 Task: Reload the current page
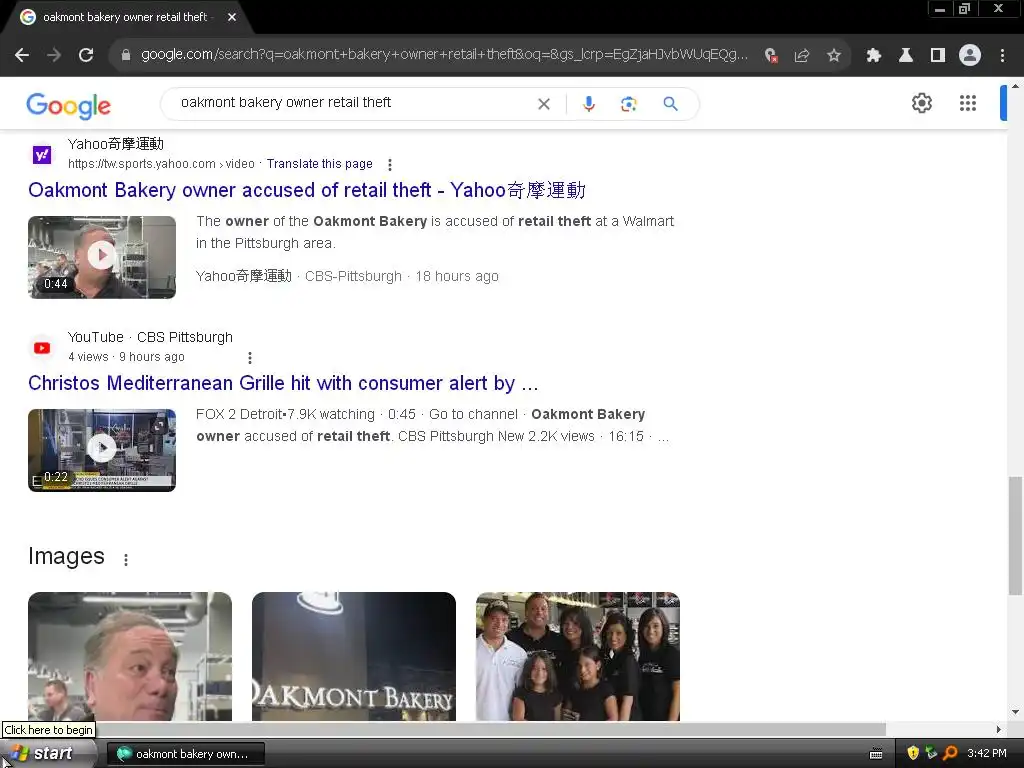coord(86,56)
